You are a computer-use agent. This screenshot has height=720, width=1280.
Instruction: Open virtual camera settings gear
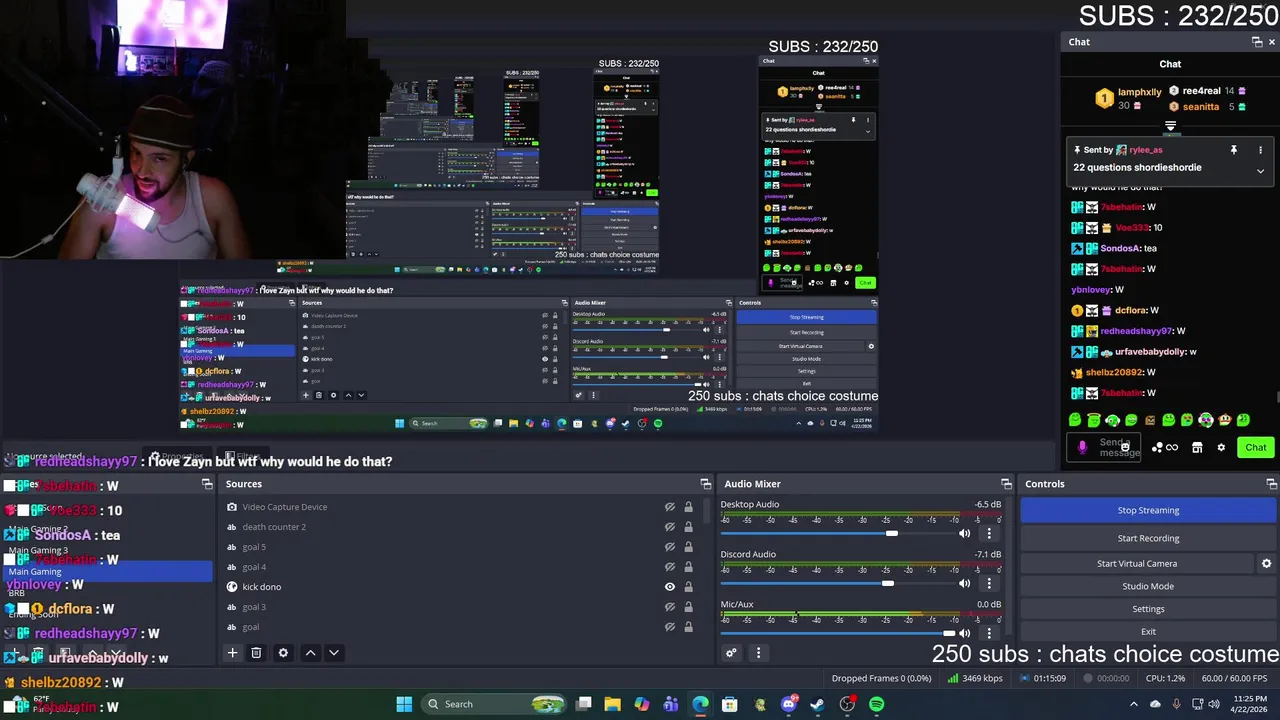(1266, 564)
